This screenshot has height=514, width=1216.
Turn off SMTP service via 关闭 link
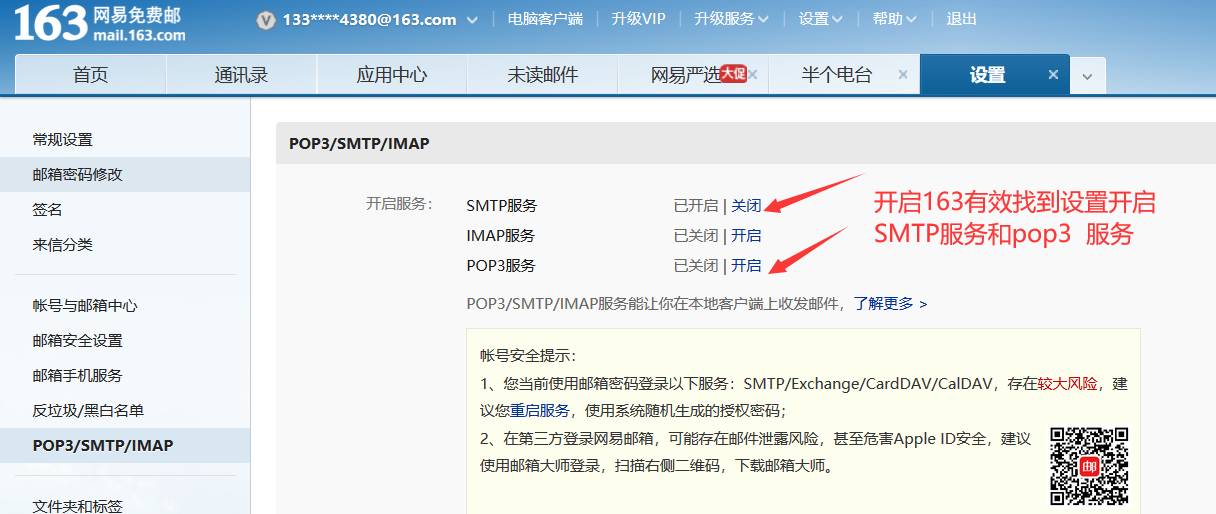(746, 206)
